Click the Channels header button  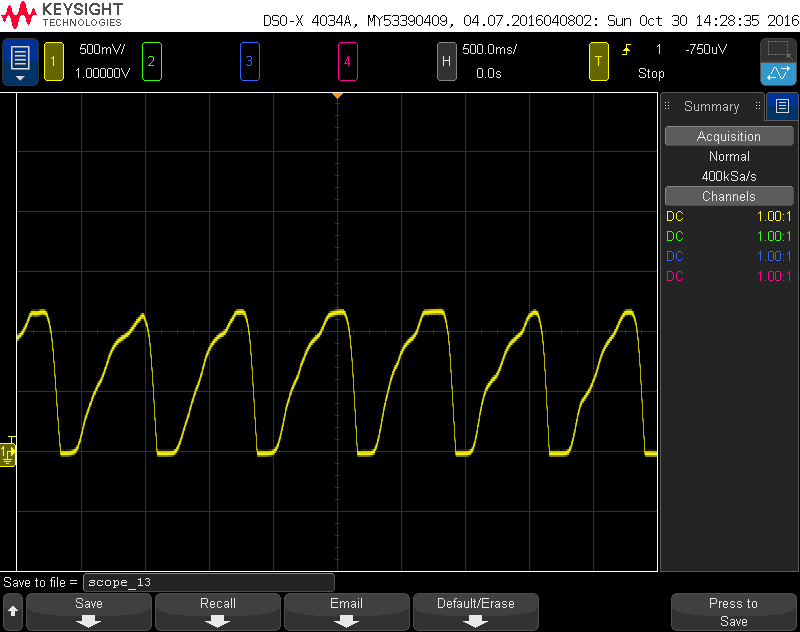(729, 196)
